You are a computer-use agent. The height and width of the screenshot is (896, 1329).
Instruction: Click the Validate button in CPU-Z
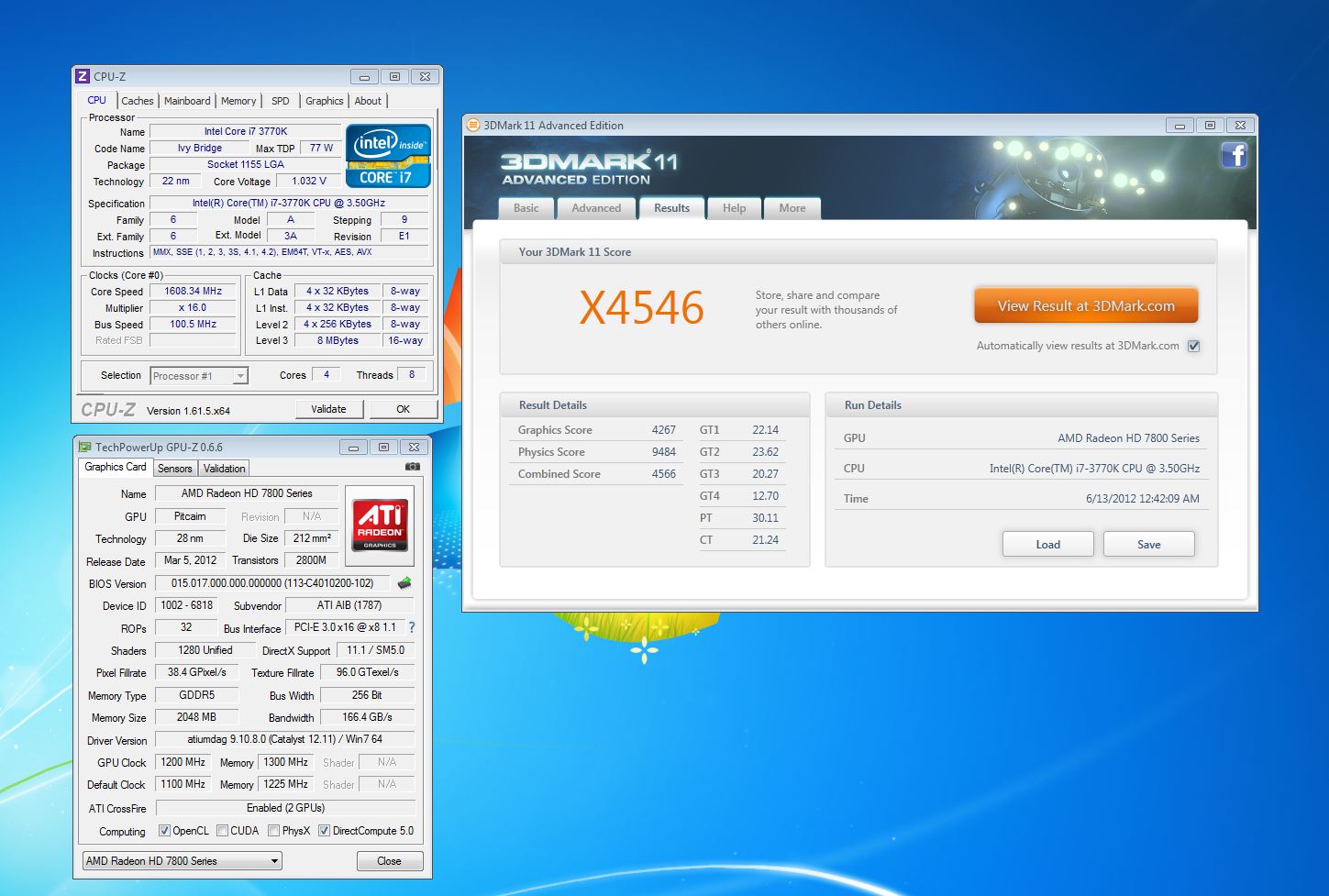point(328,409)
